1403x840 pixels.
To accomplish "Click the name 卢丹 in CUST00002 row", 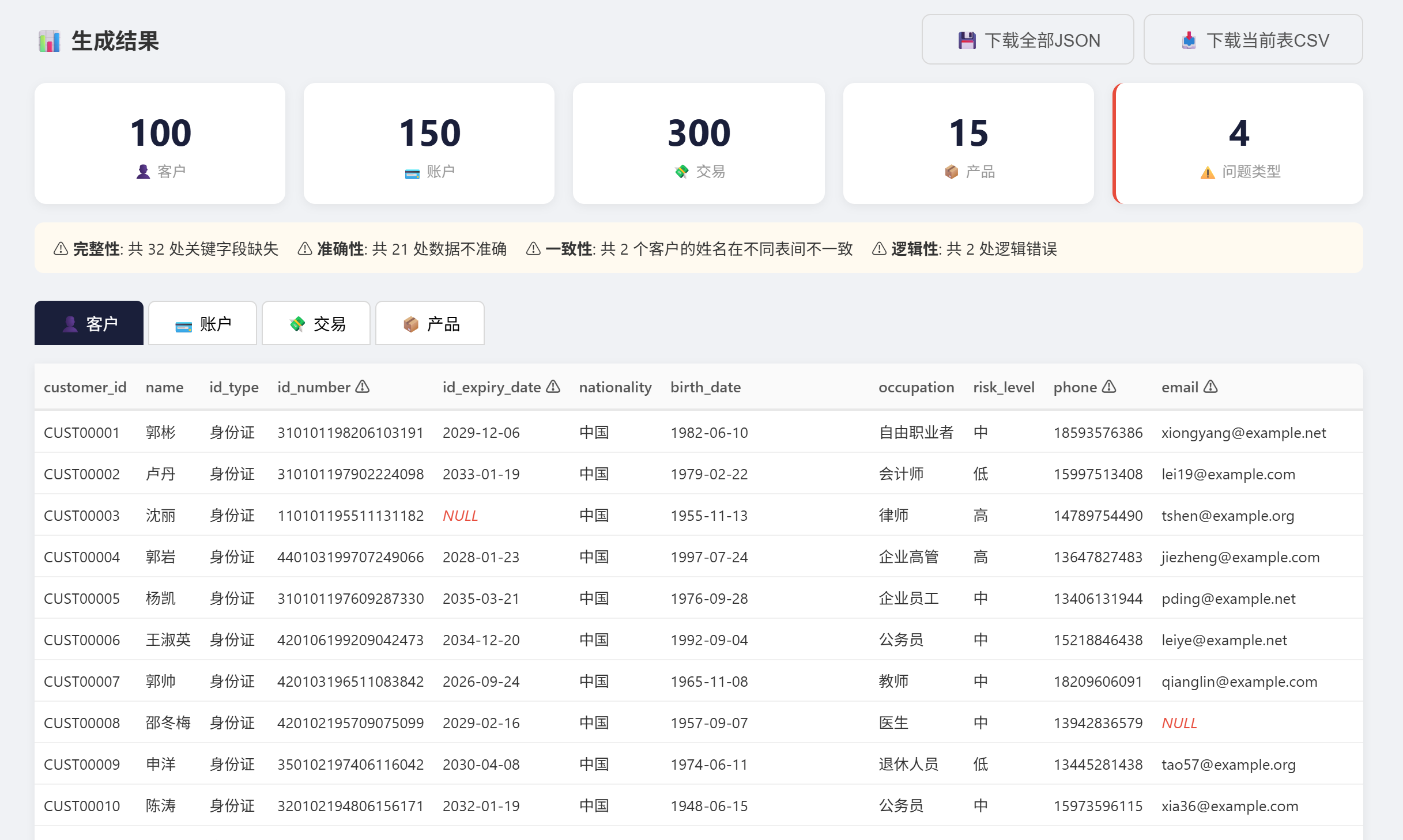I will tap(161, 474).
